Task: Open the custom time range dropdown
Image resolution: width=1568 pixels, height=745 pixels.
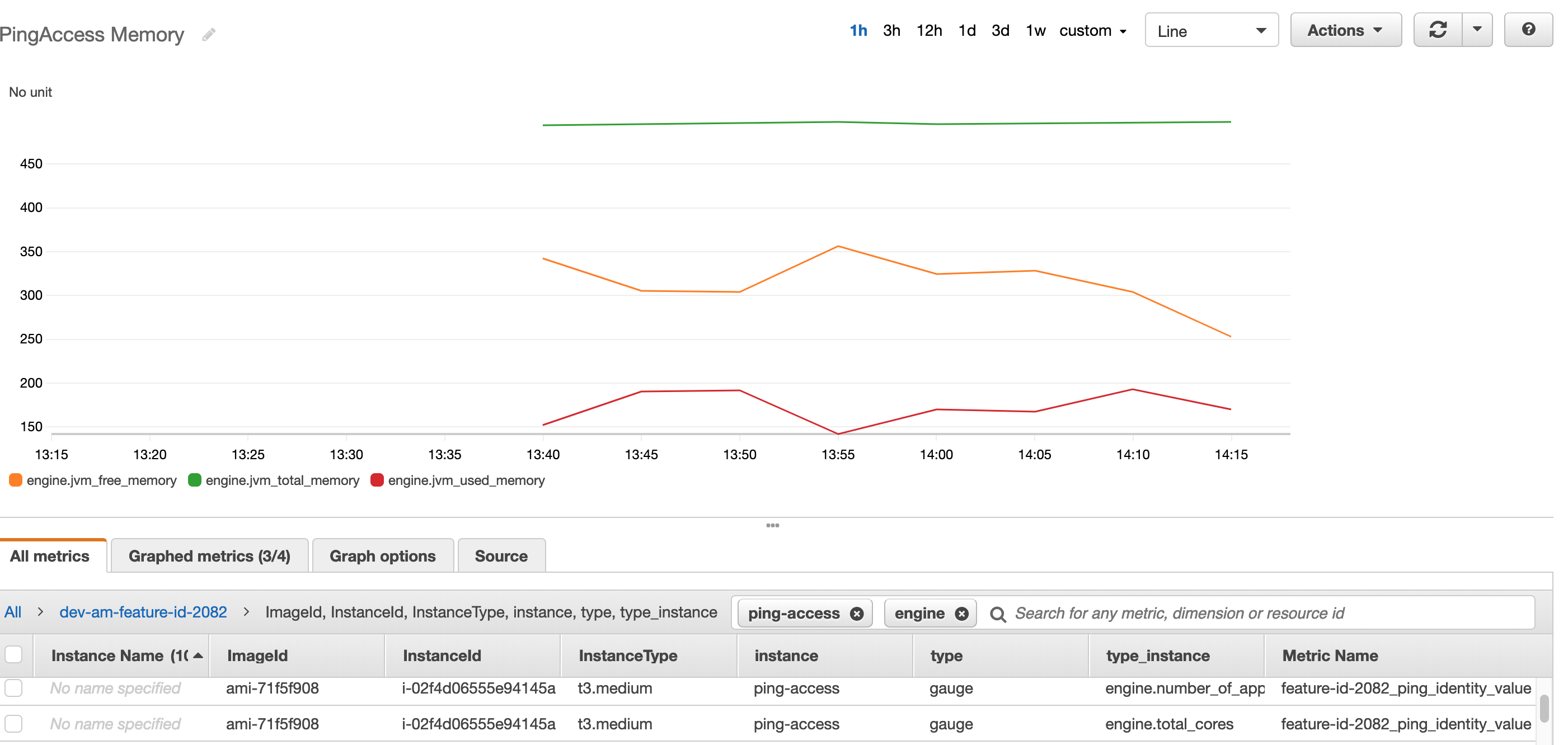Action: (x=1092, y=30)
